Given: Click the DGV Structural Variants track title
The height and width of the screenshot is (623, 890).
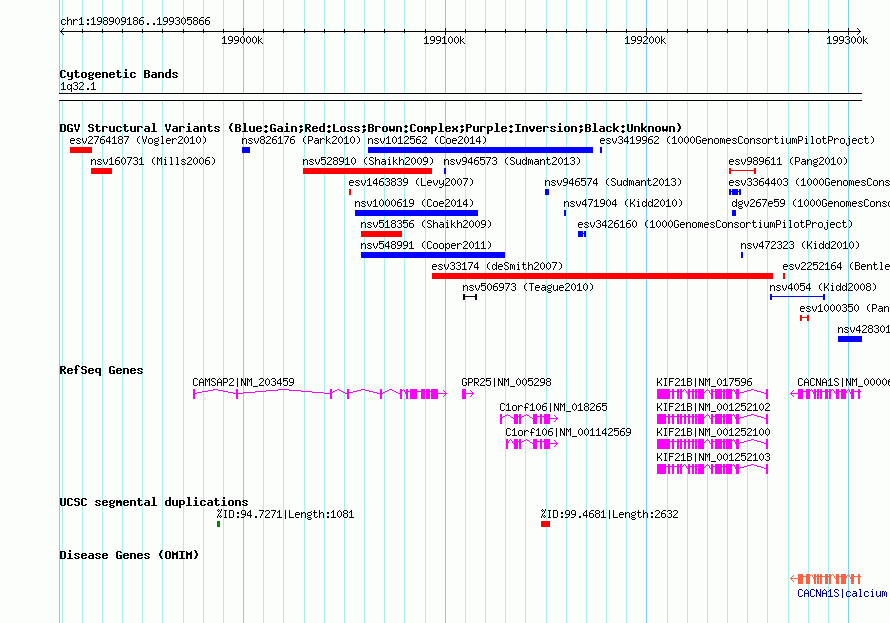Looking at the screenshot, I should coord(371,128).
